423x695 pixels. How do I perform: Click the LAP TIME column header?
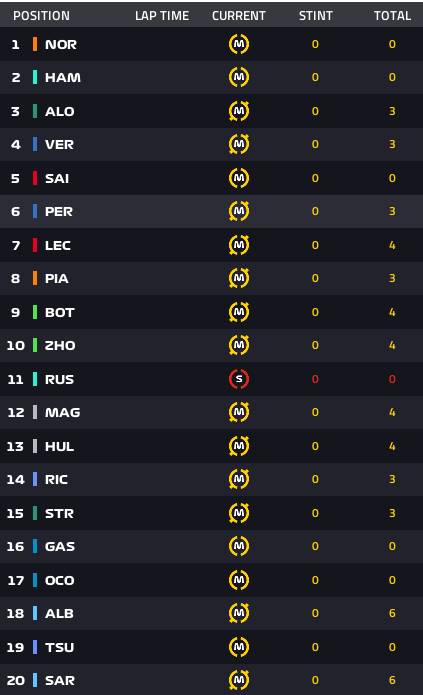point(162,16)
